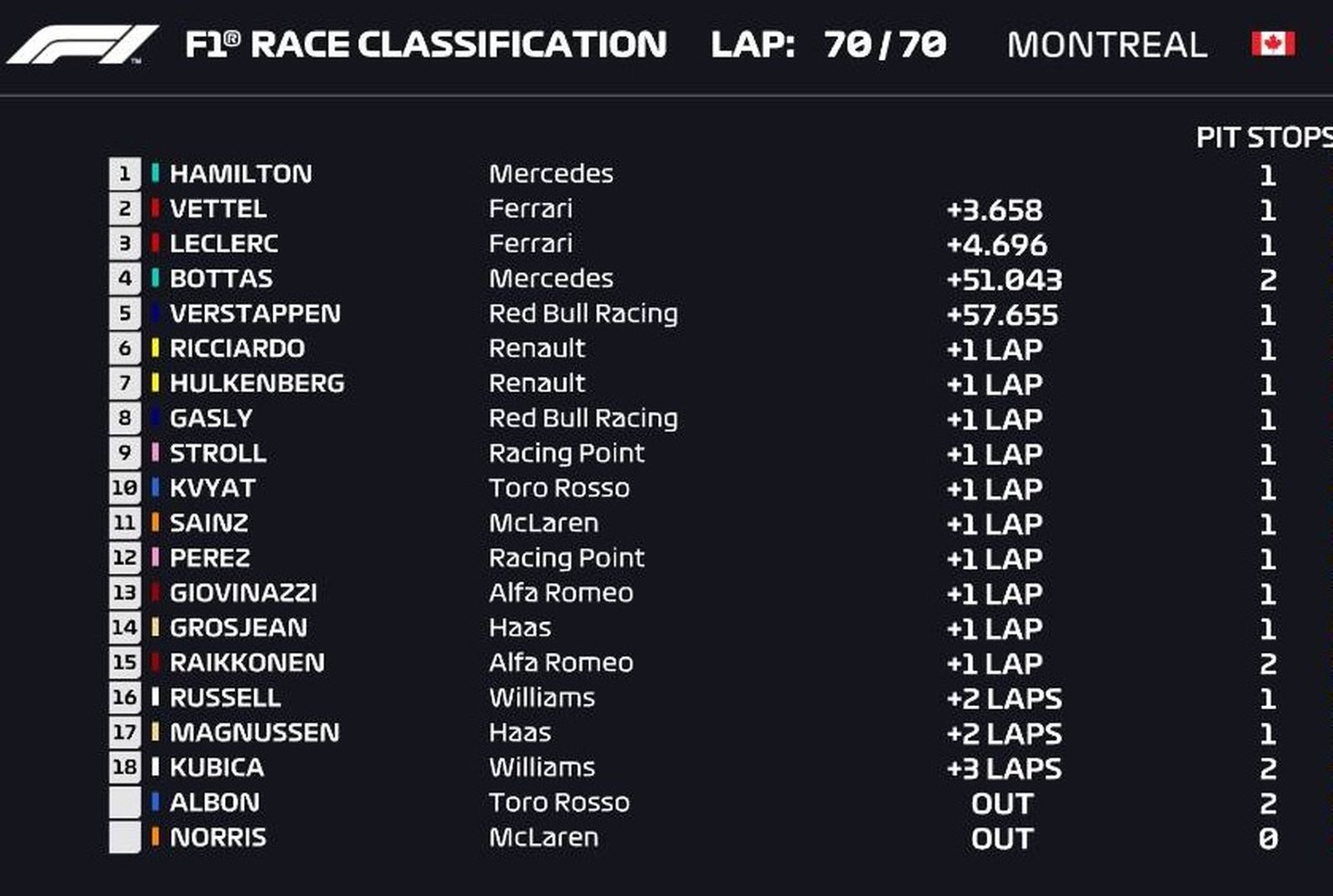Select the lap counter 70/70
Viewport: 1333px width, 896px height.
click(x=885, y=45)
